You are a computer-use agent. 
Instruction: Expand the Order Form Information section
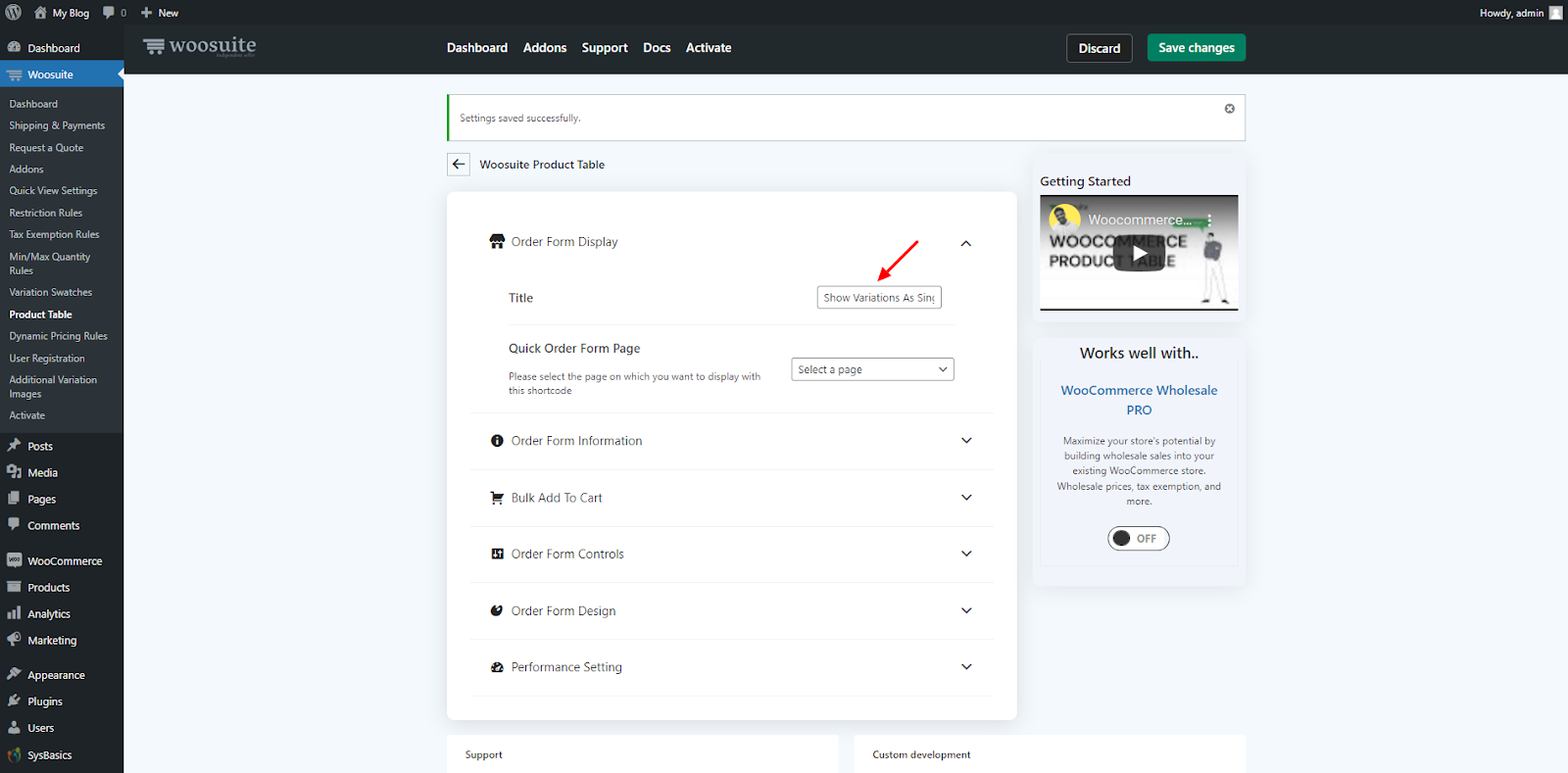pos(966,441)
